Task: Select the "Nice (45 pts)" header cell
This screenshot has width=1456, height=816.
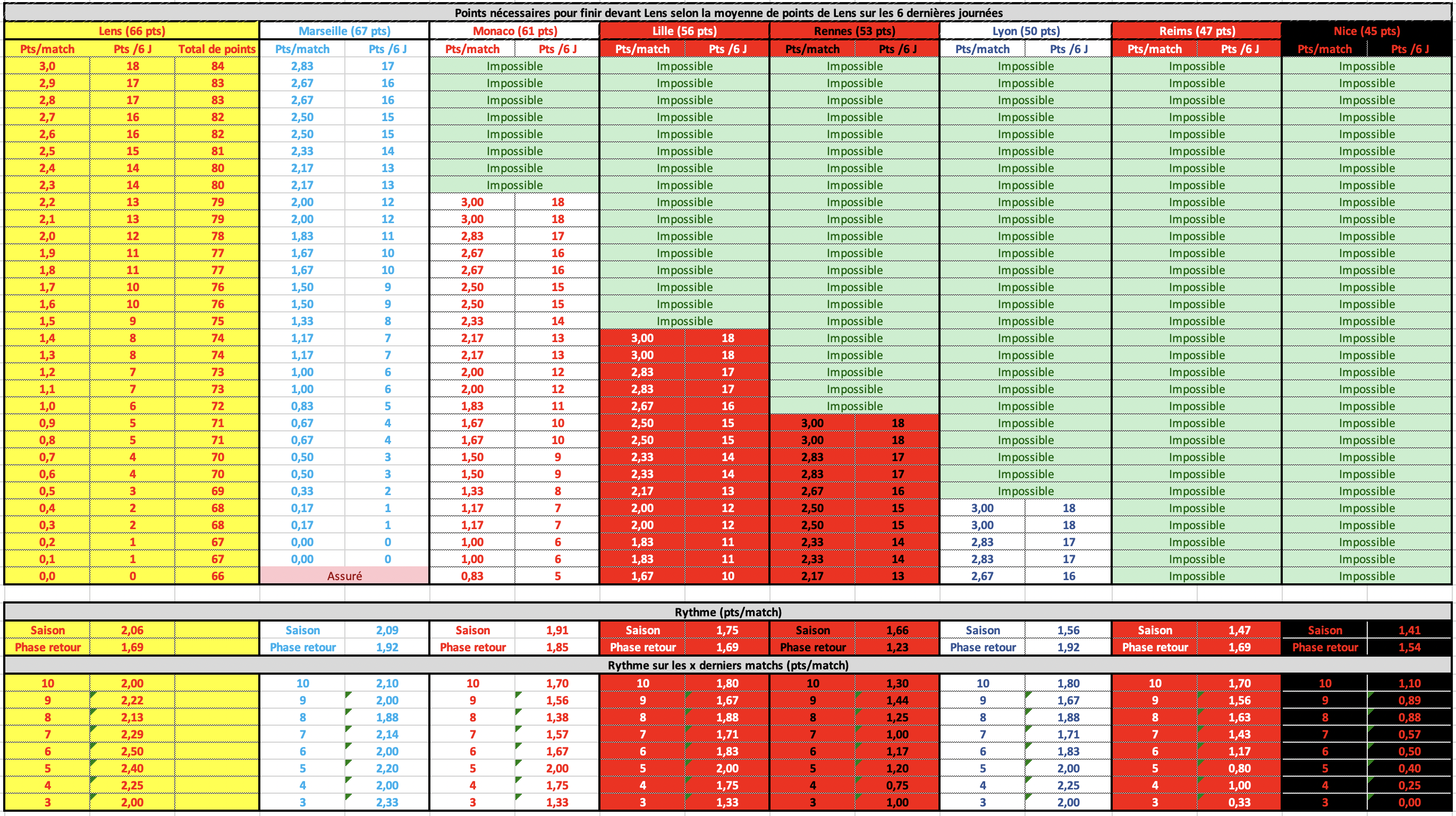Action: click(x=1367, y=31)
